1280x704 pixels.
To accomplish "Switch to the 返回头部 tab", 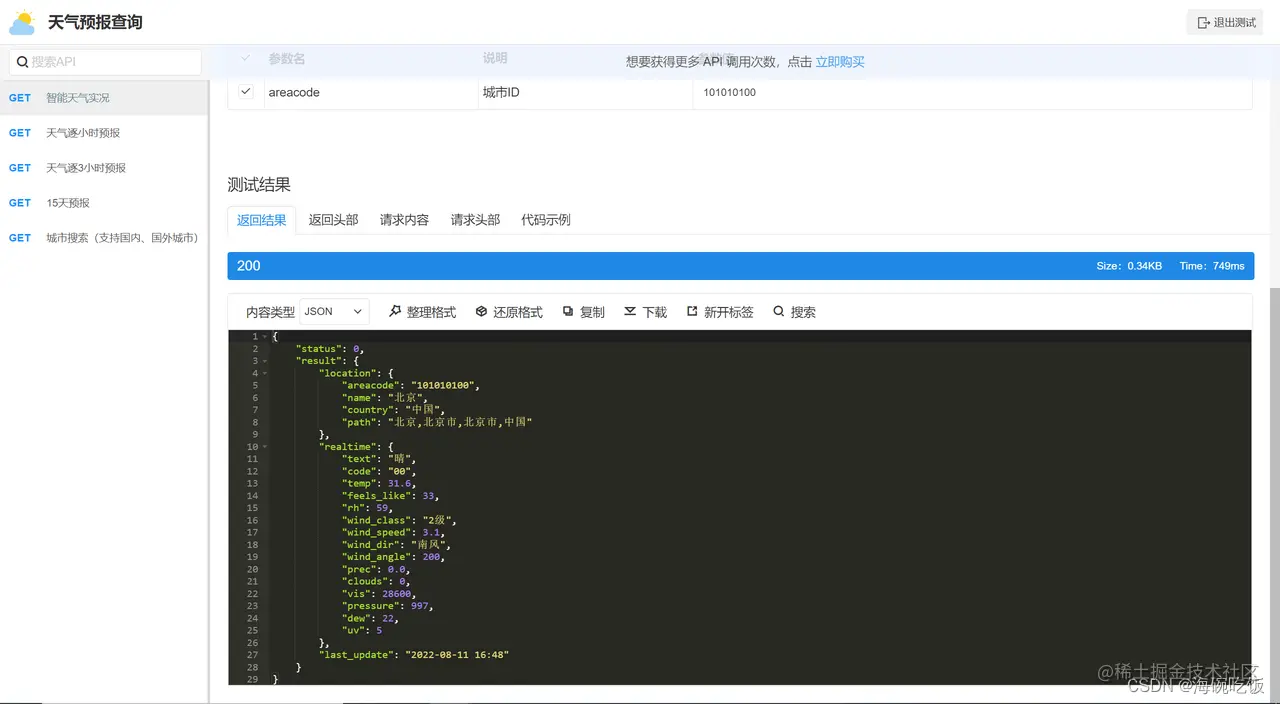I will click(x=333, y=219).
